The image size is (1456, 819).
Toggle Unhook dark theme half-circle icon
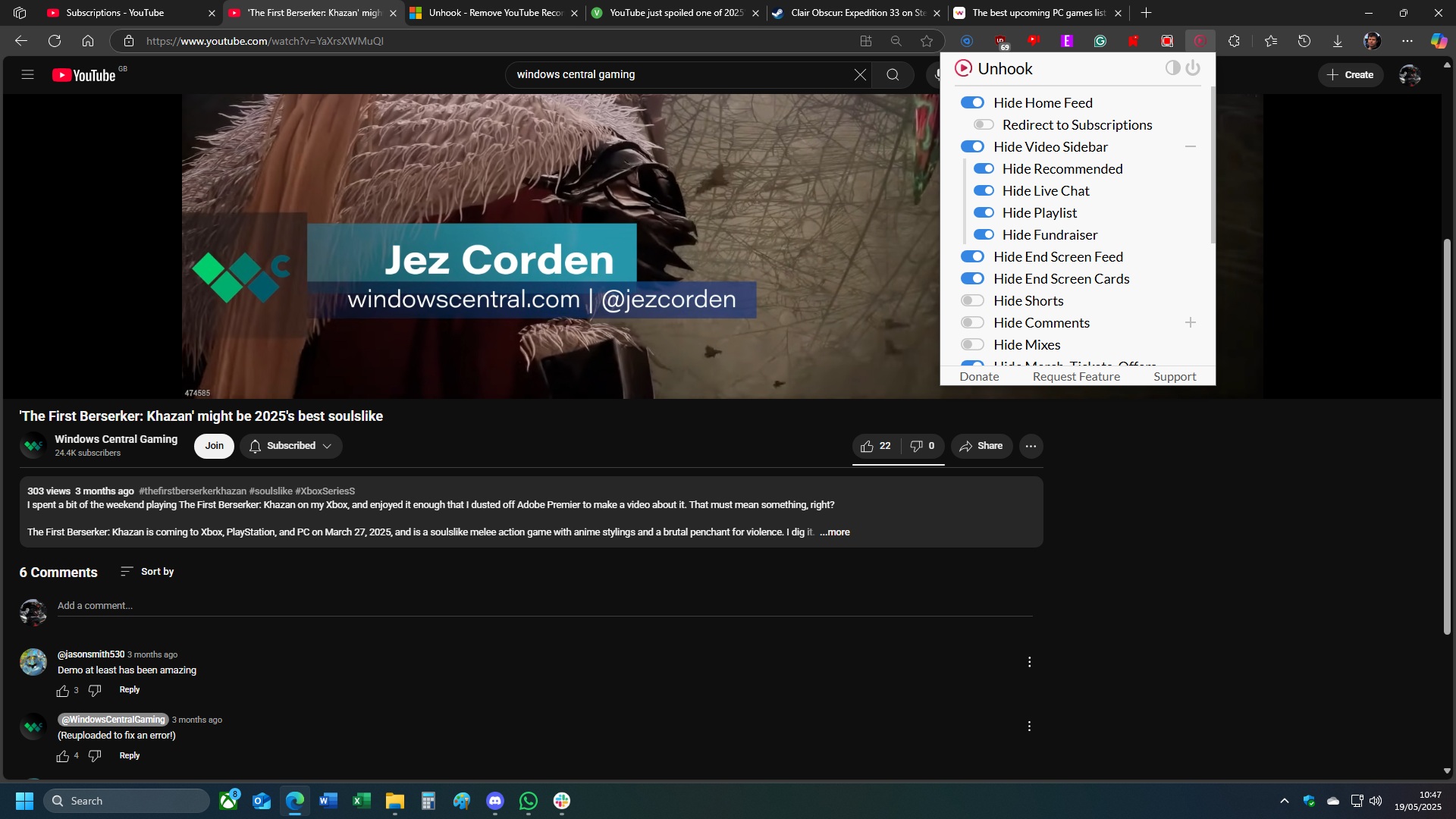[x=1172, y=68]
